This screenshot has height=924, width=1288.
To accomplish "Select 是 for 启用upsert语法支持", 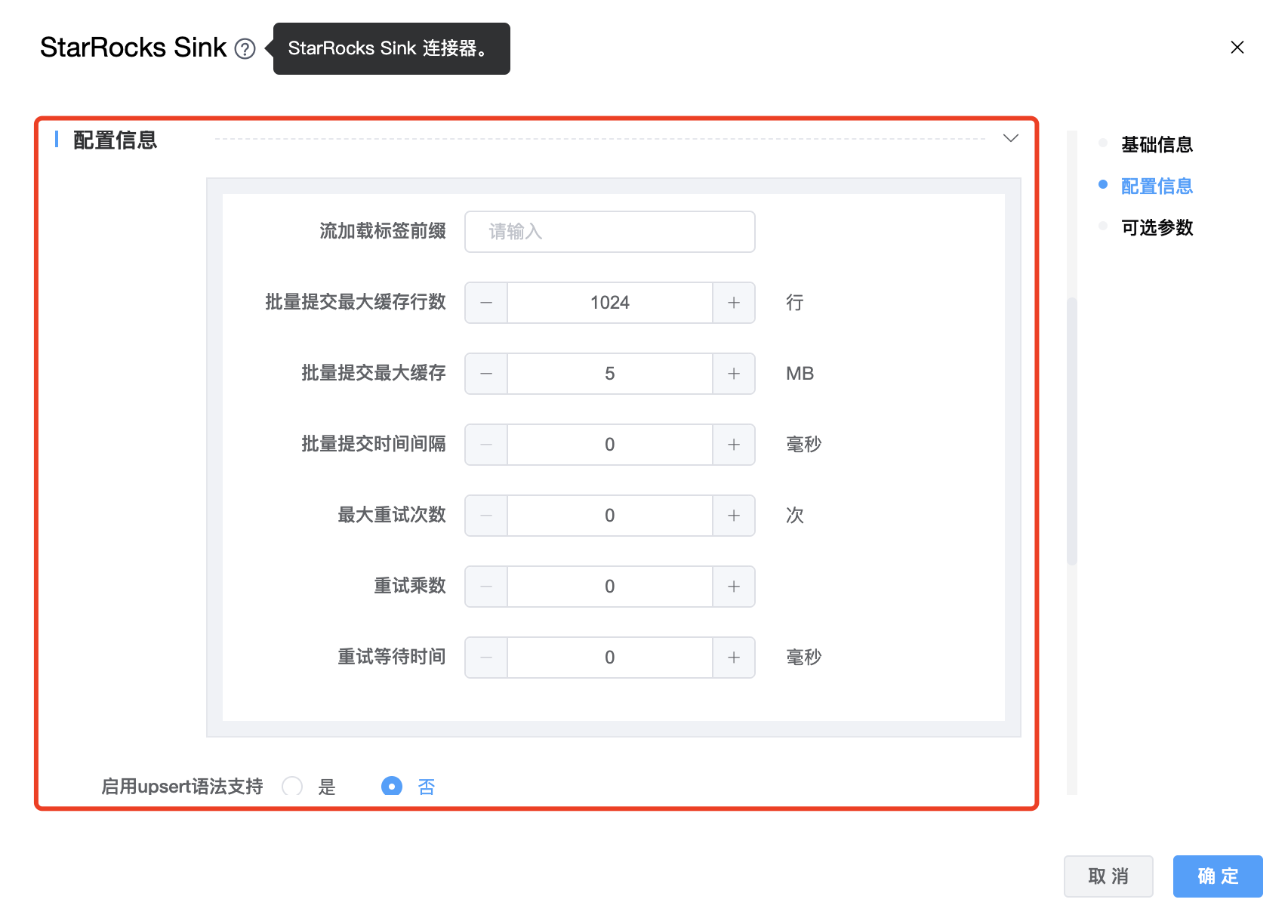I will coord(292,787).
